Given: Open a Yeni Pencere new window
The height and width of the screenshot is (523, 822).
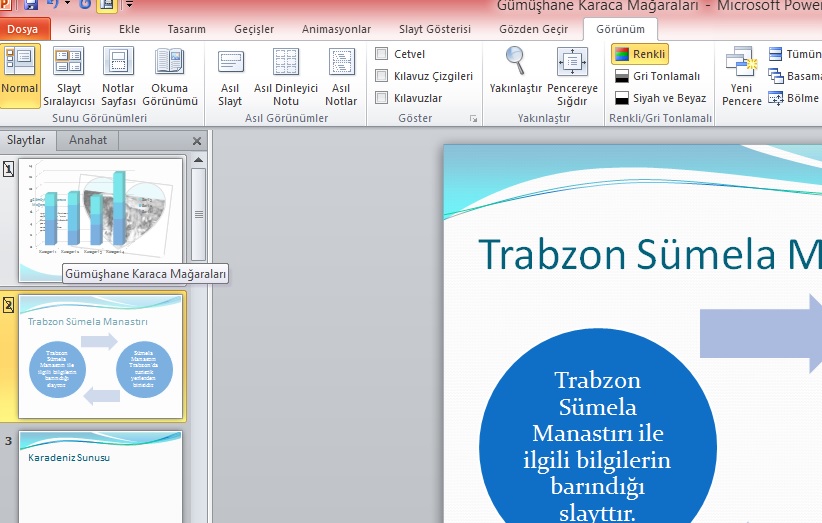Looking at the screenshot, I should click(x=741, y=76).
